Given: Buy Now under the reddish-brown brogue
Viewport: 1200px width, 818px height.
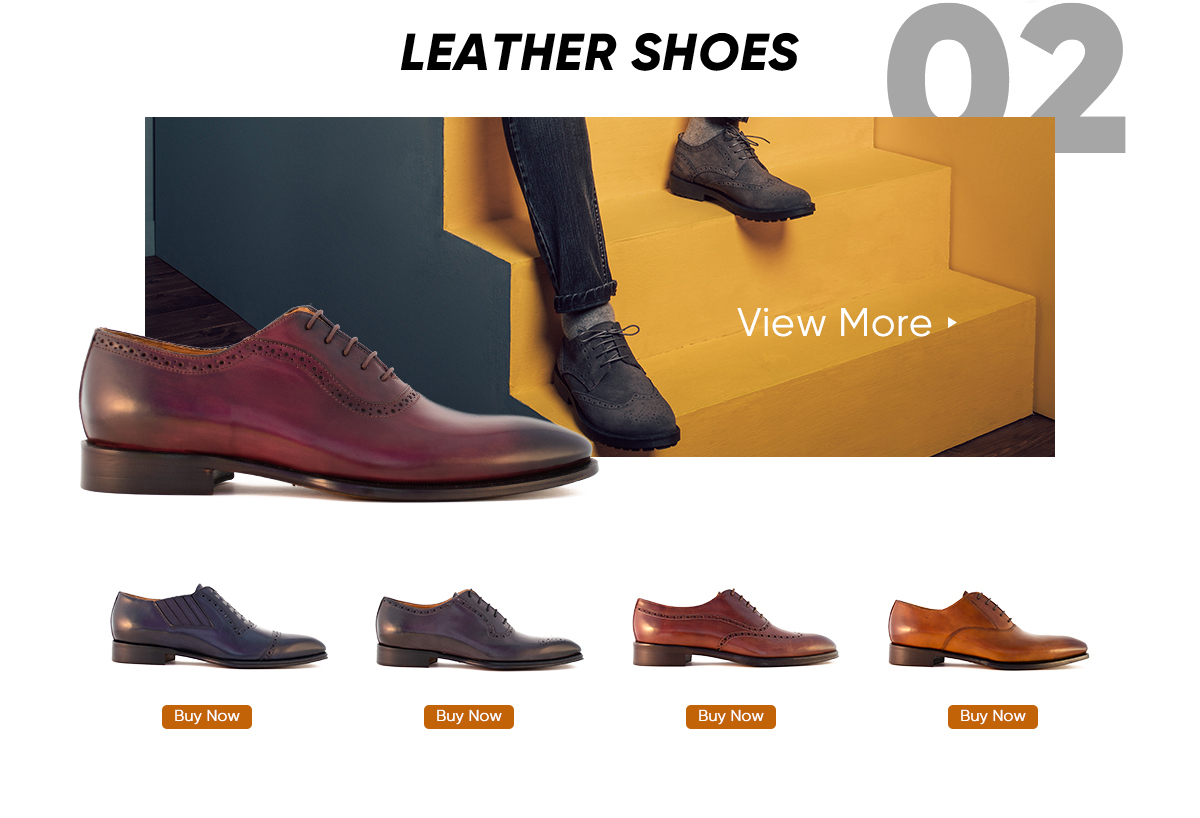Looking at the screenshot, I should point(731,717).
